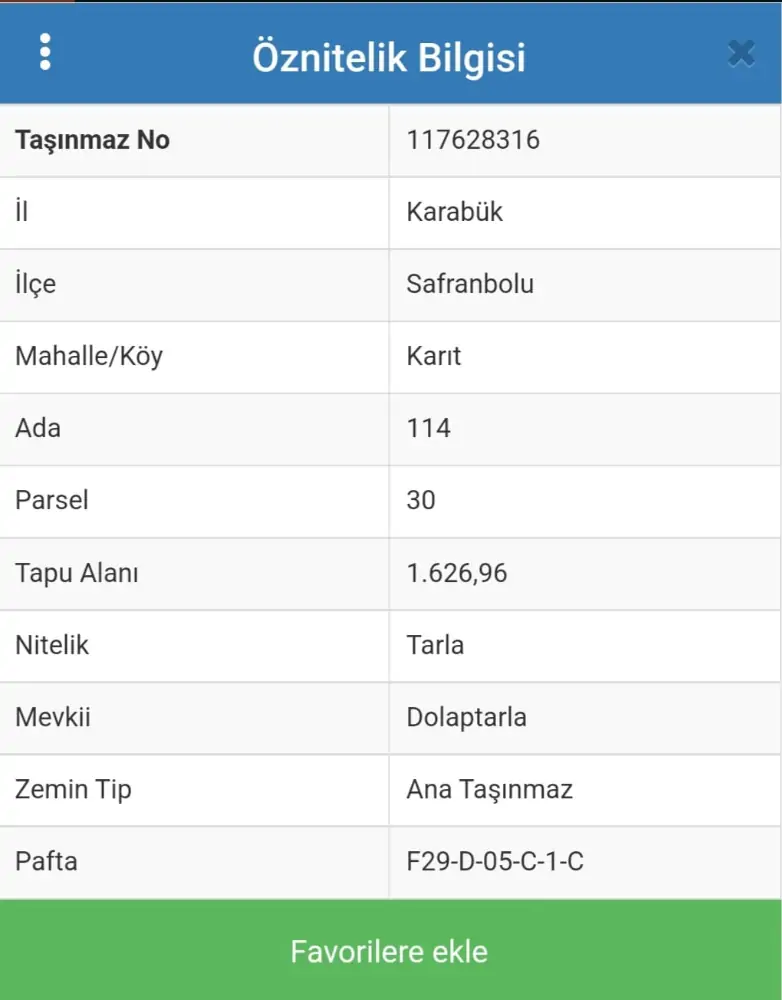This screenshot has width=782, height=1000.
Task: Select the Mevkii value Dolaptarla
Action: [x=466, y=717]
